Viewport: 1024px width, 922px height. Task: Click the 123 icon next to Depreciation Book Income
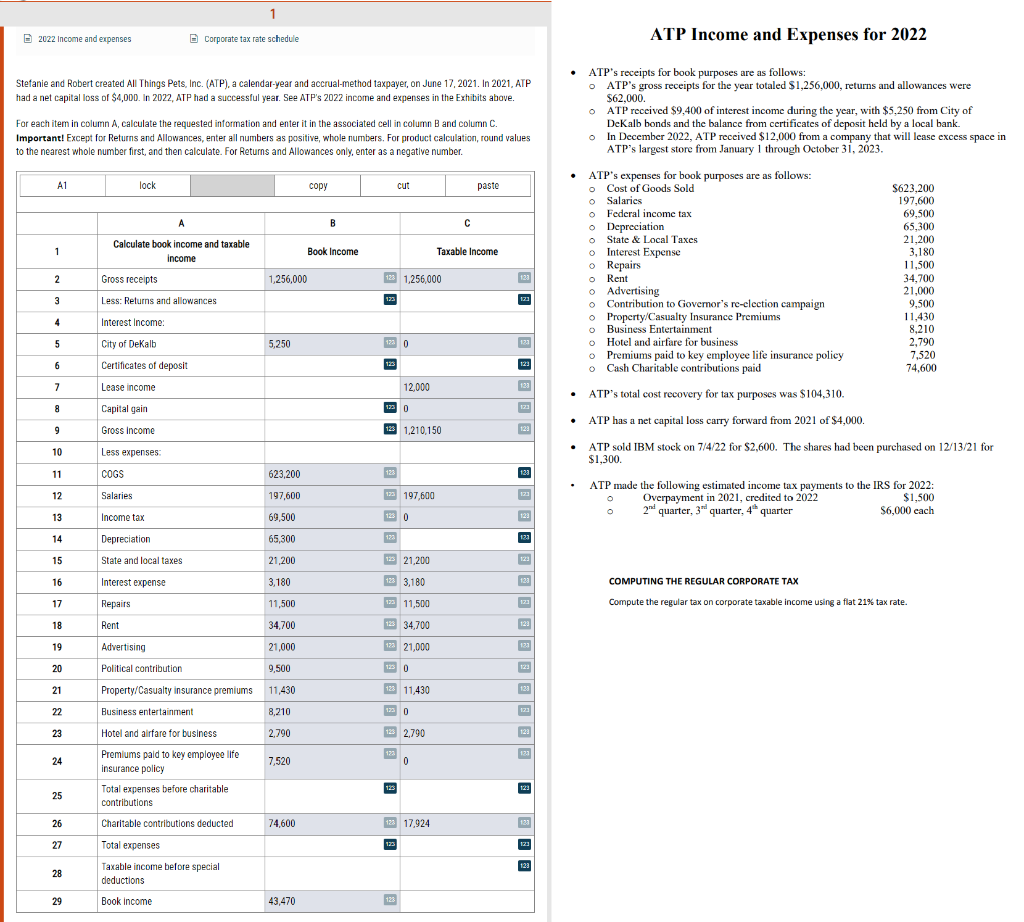pyautogui.click(x=392, y=539)
